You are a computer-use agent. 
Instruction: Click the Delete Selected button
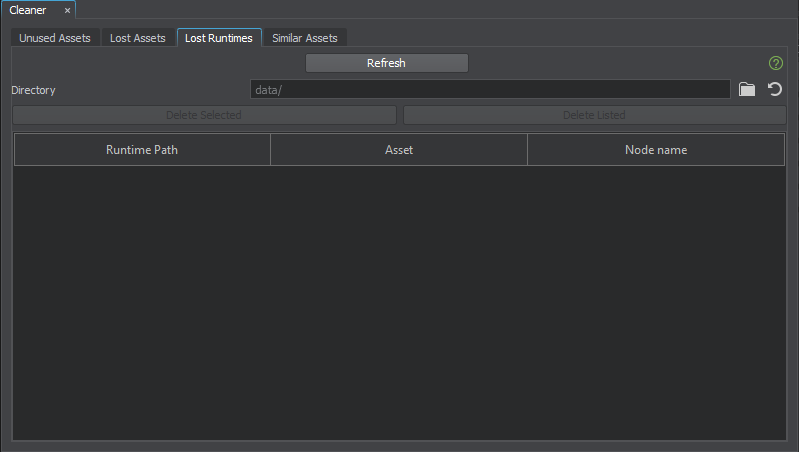(x=204, y=115)
